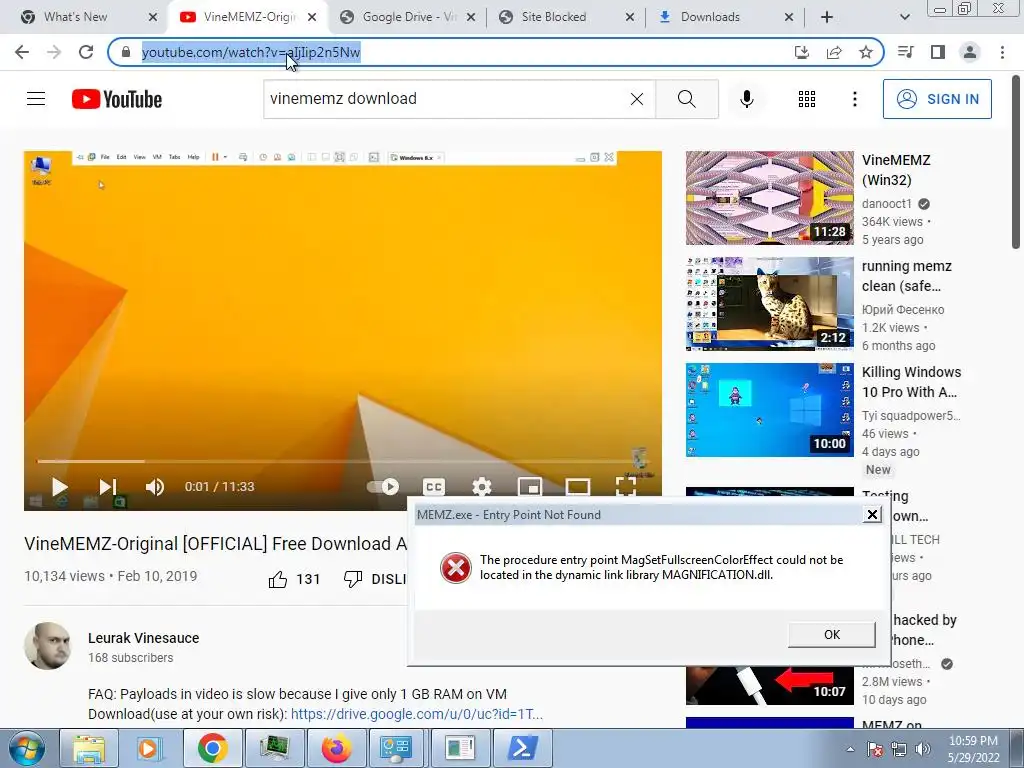Open PowerShell from taskbar
The image size is (1024, 768).
[x=522, y=748]
